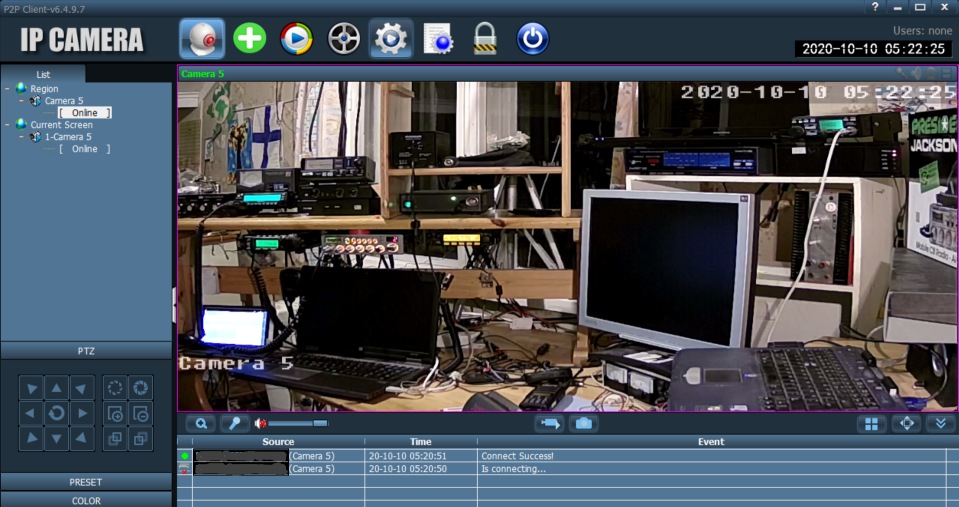Screen dimensions: 959x507
Task: Collapse the Region tree node
Action: [x=7, y=89]
